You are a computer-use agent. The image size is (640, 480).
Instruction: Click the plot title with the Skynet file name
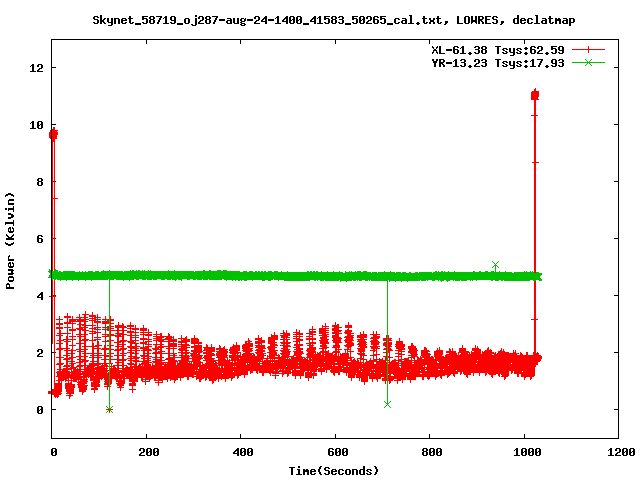333,20
